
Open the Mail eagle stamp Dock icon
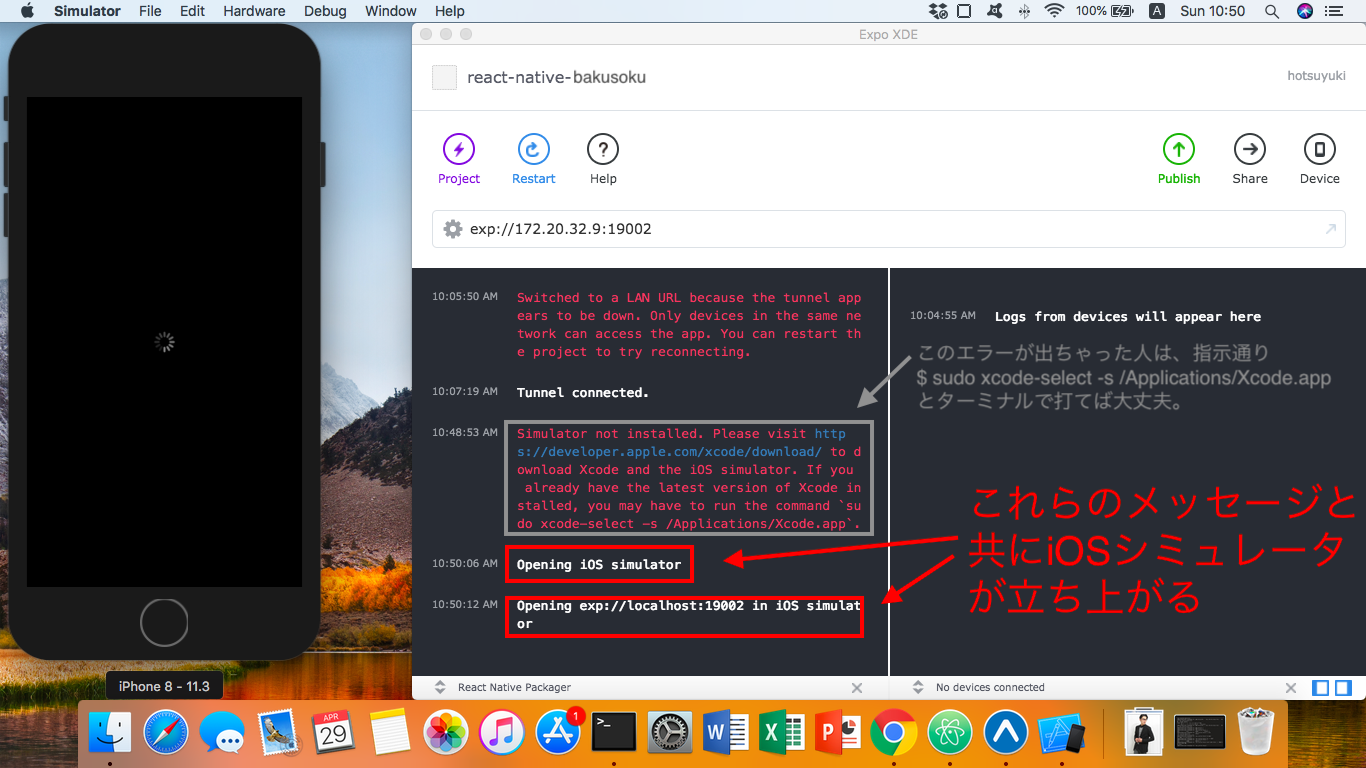click(x=278, y=734)
